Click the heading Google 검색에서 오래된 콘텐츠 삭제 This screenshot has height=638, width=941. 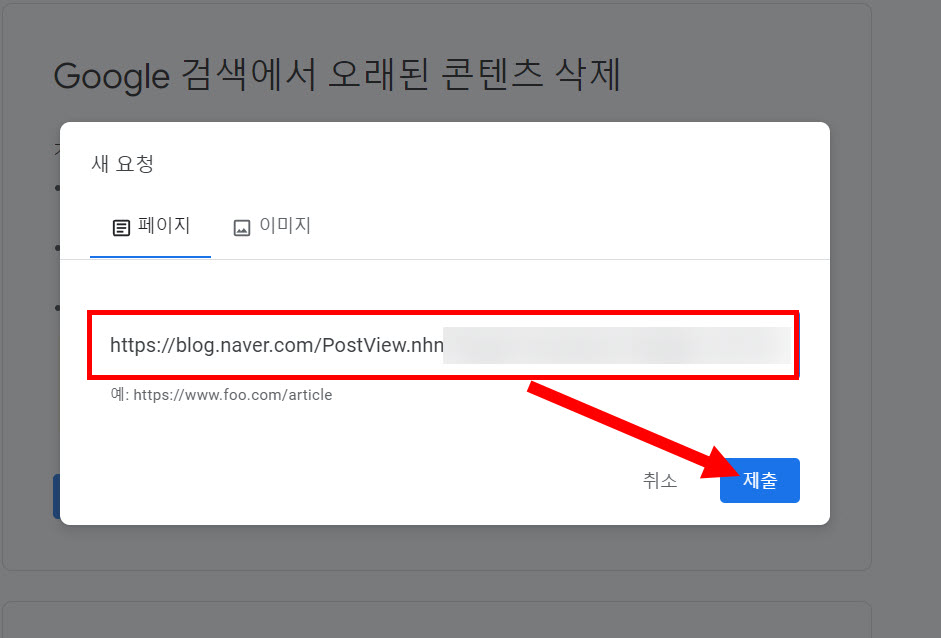(337, 76)
